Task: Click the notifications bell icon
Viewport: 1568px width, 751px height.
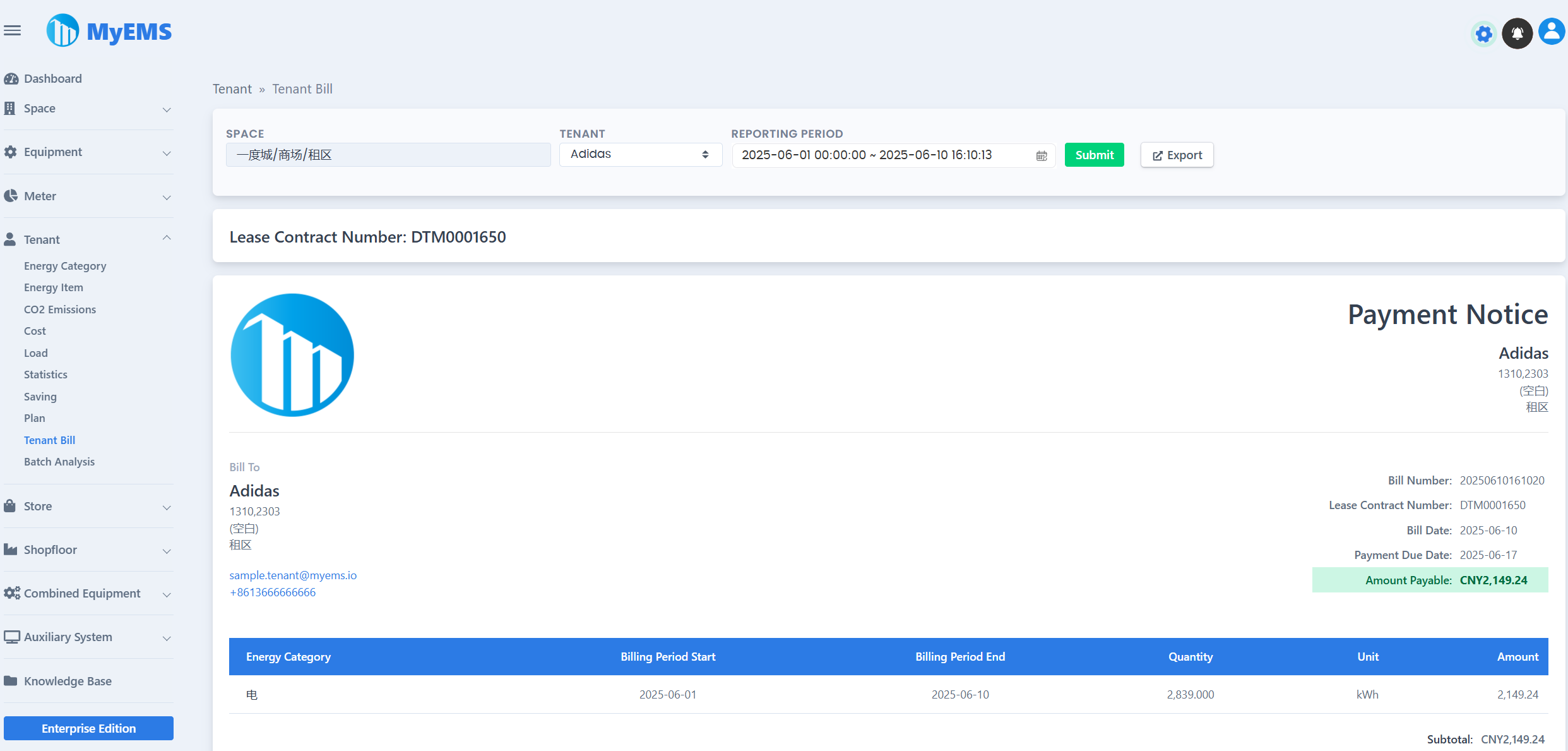Action: (x=1517, y=33)
